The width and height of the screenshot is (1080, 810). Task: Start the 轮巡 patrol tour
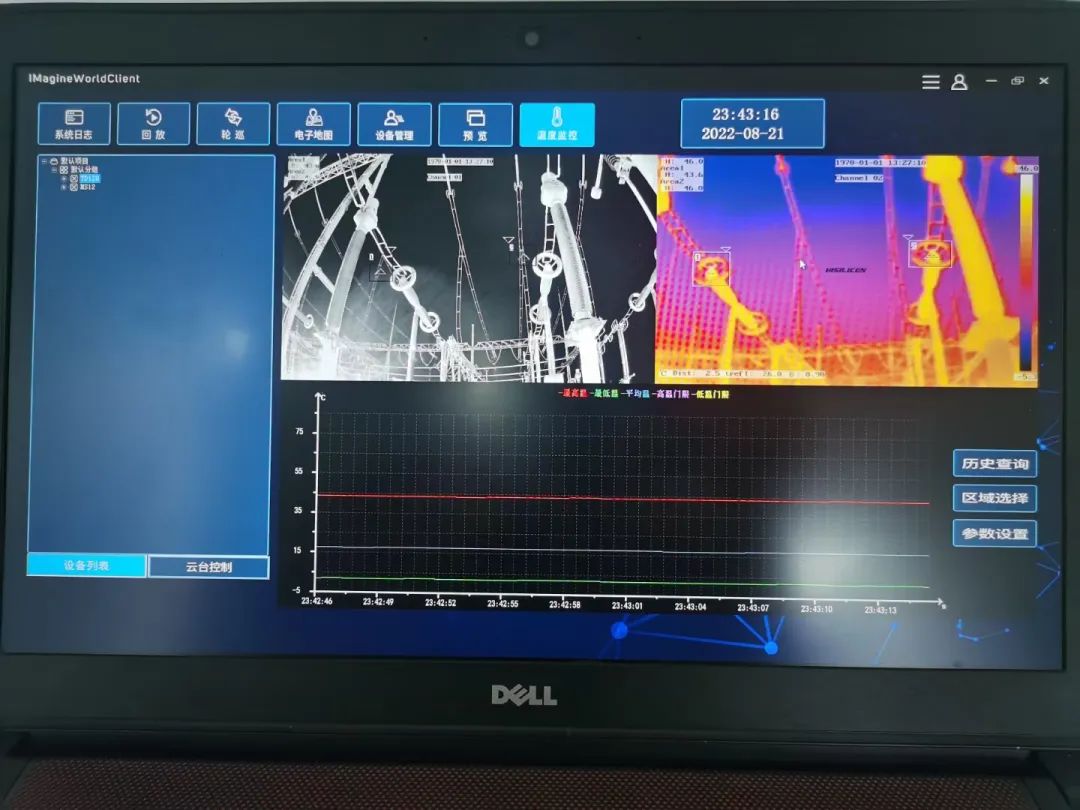pyautogui.click(x=233, y=124)
